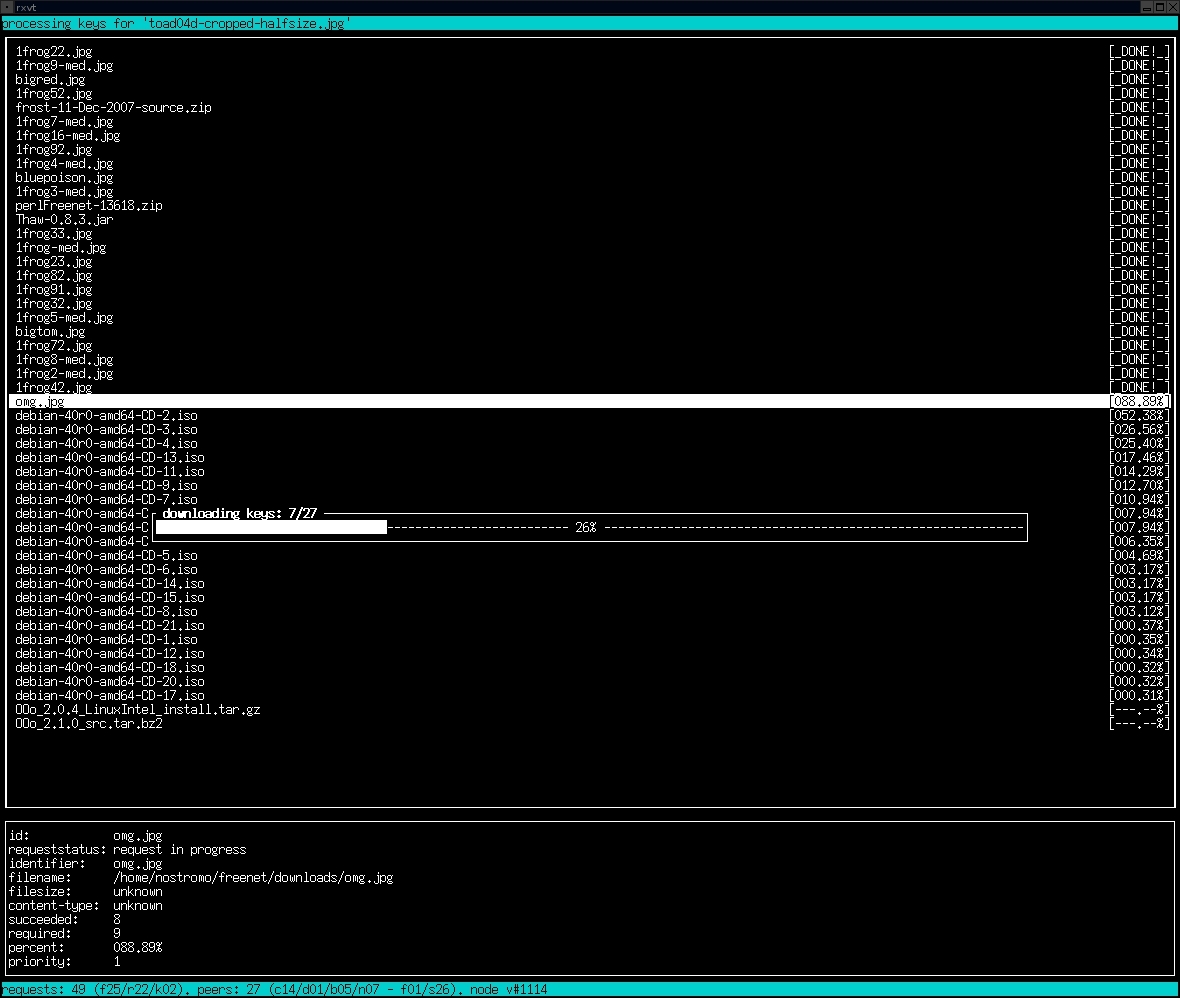Select frost-11-Dec-2007-source.zip in the list
The width and height of the screenshot is (1180, 998).
113,108
